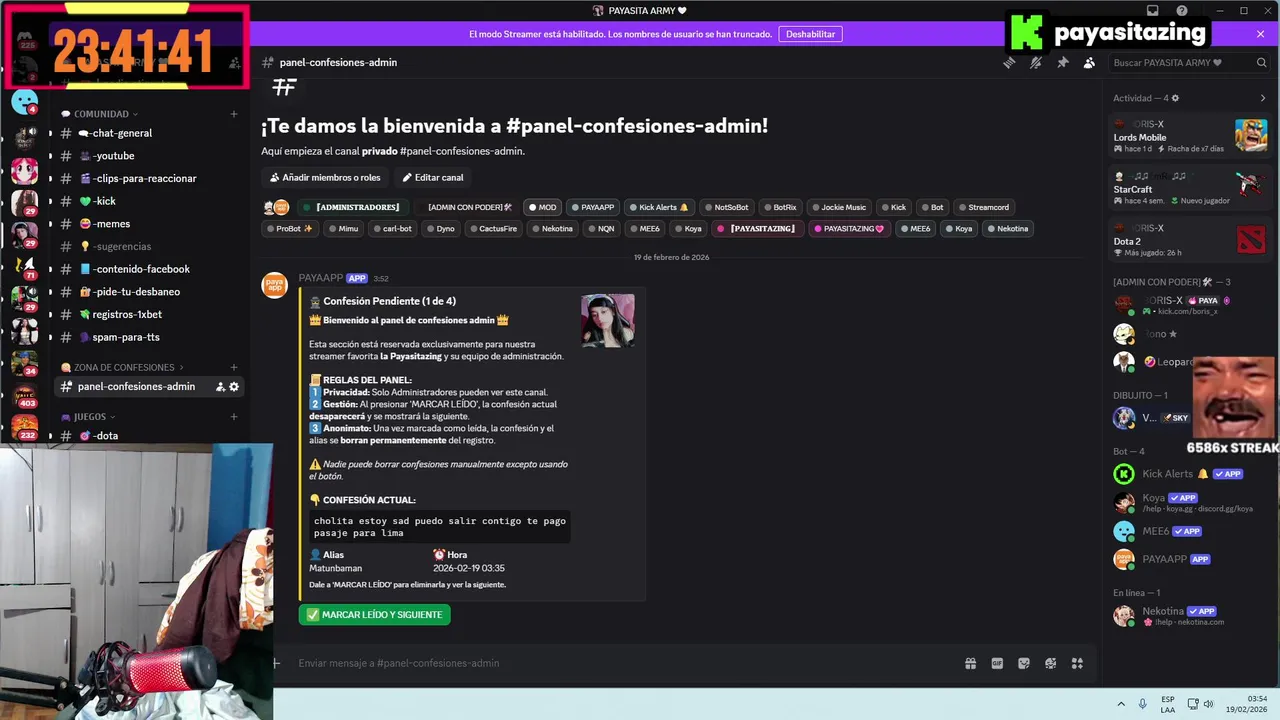This screenshot has height=720, width=1280.
Task: Open the apps launcher icon
Action: pyautogui.click(x=1077, y=663)
